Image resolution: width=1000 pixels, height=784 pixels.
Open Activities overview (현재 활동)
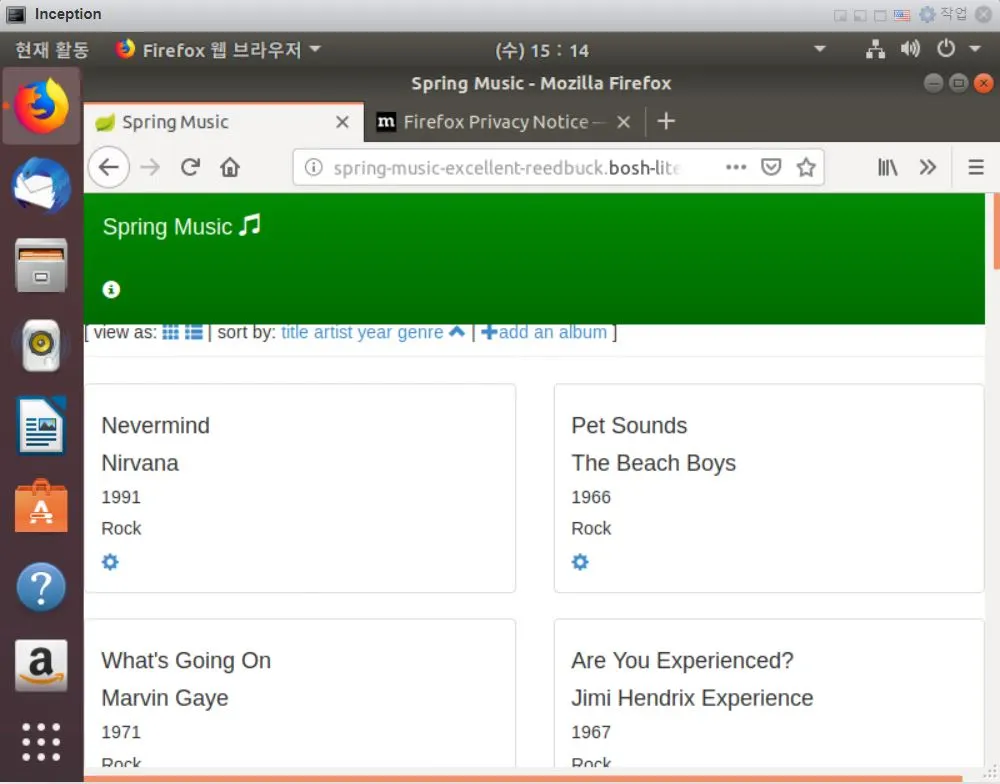52,50
